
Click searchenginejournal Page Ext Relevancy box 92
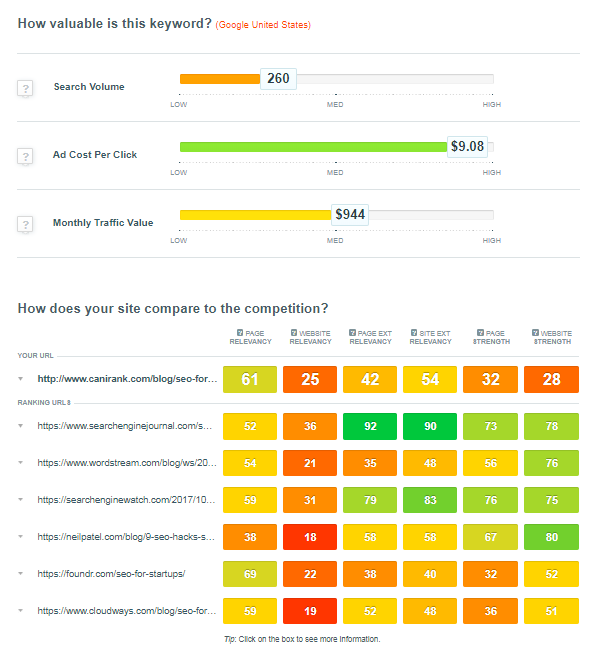tap(370, 426)
